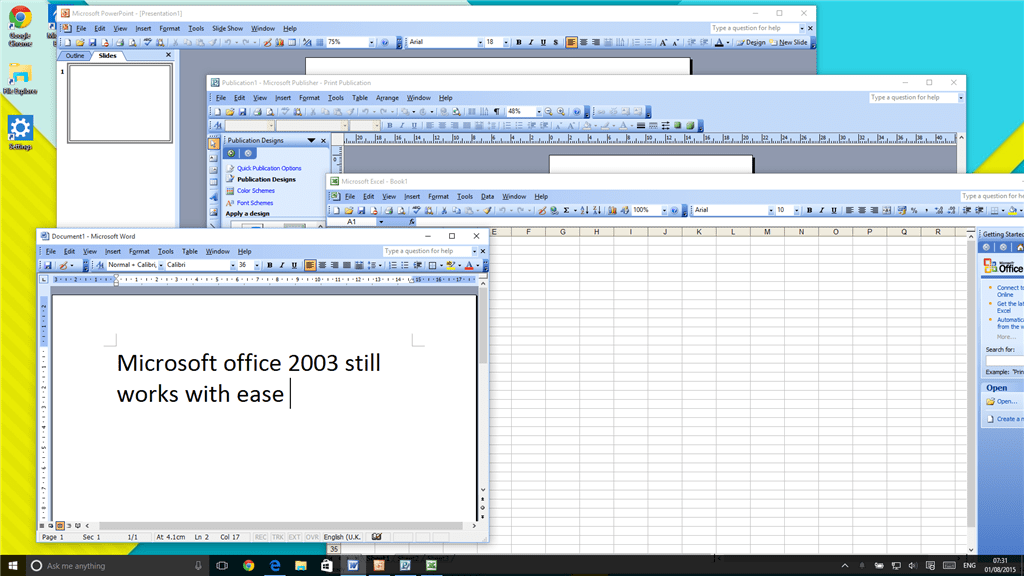Screen dimensions: 1024x576
Task: Toggle Underline in the Word formatting toolbar
Action: tap(295, 265)
